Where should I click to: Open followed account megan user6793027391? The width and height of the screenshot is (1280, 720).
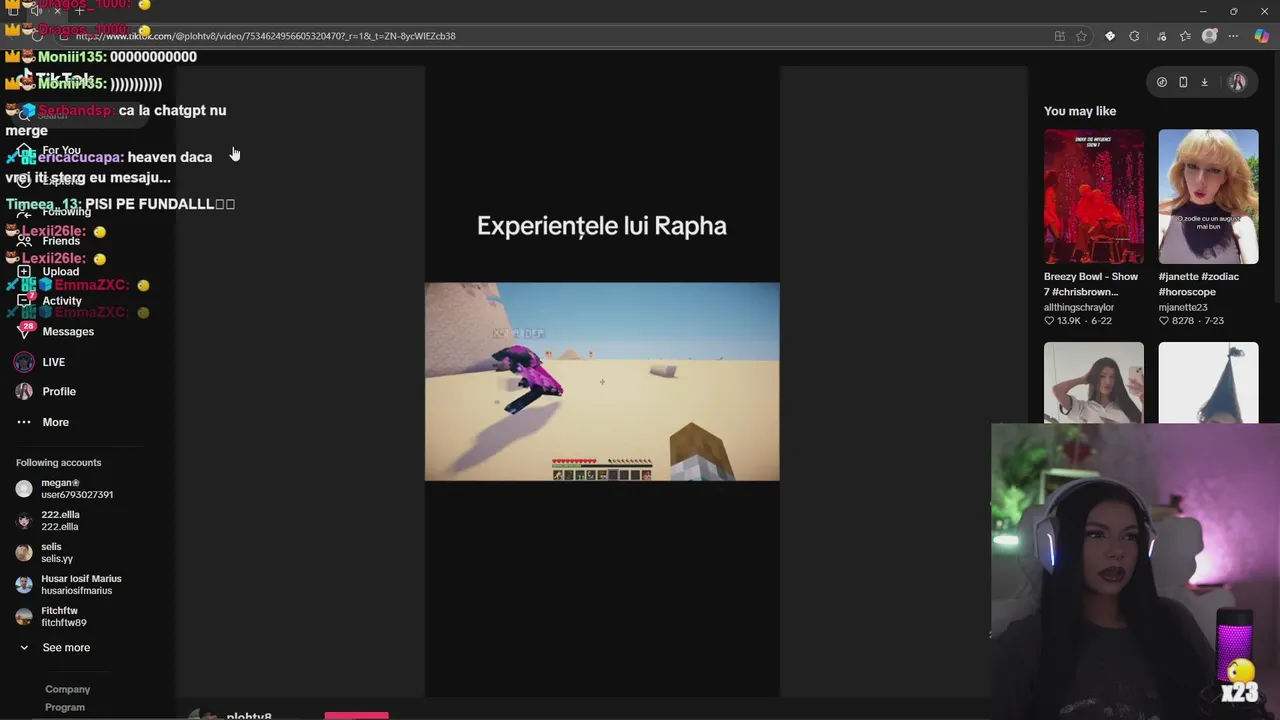click(x=65, y=489)
